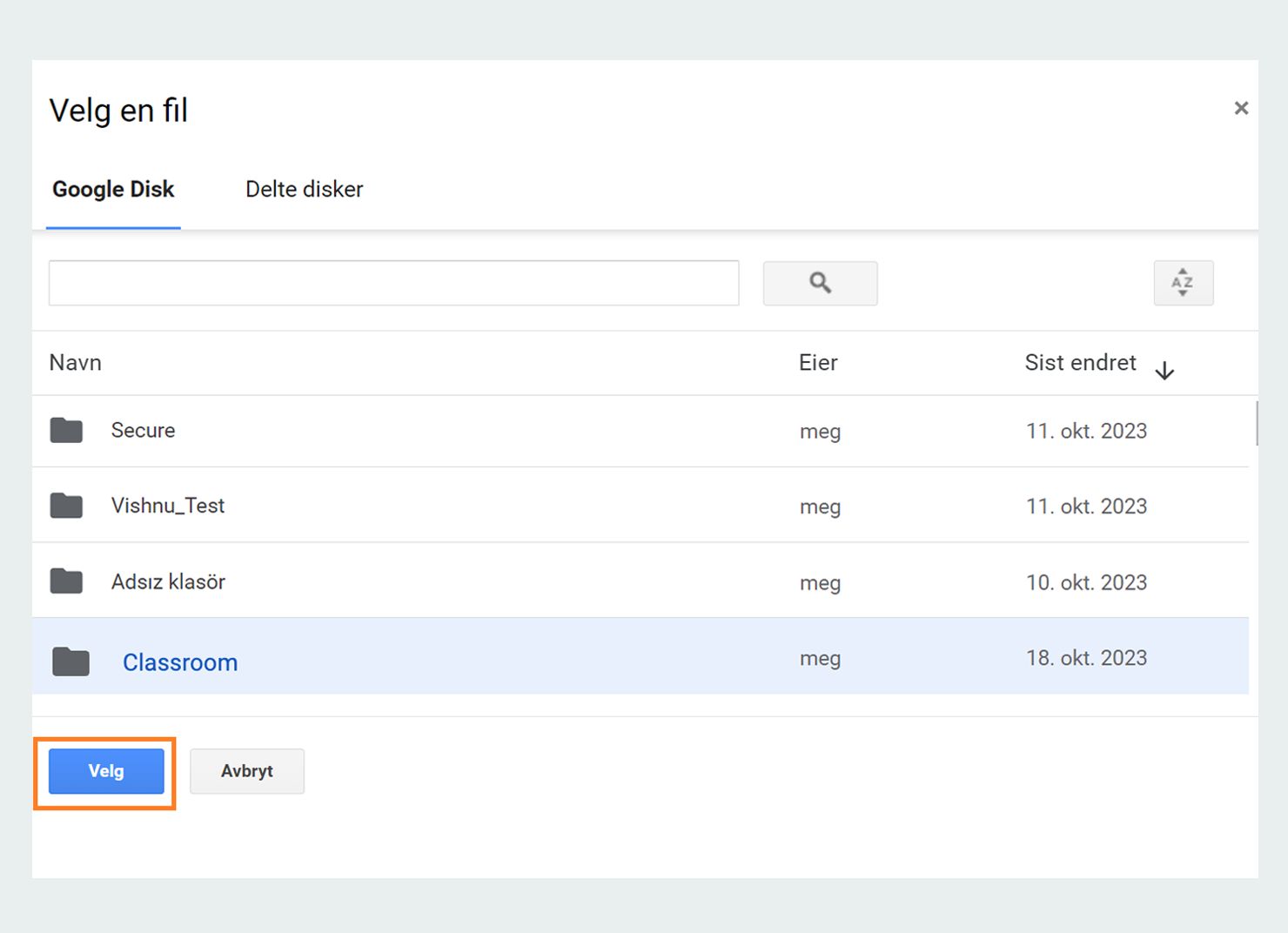This screenshot has width=1288, height=933.
Task: Click the 18. okt. 2023 date
Action: coord(1086,658)
